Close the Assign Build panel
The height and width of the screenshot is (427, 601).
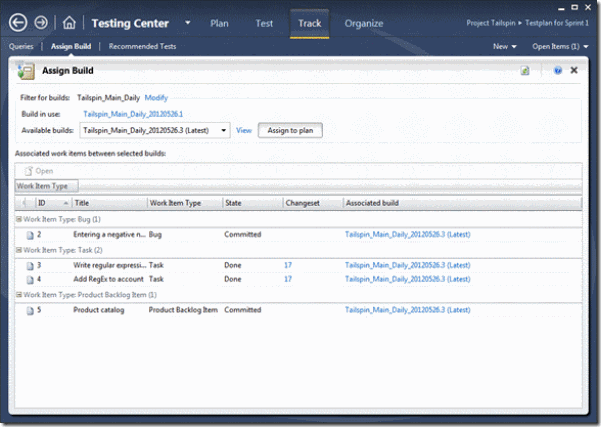tap(574, 71)
